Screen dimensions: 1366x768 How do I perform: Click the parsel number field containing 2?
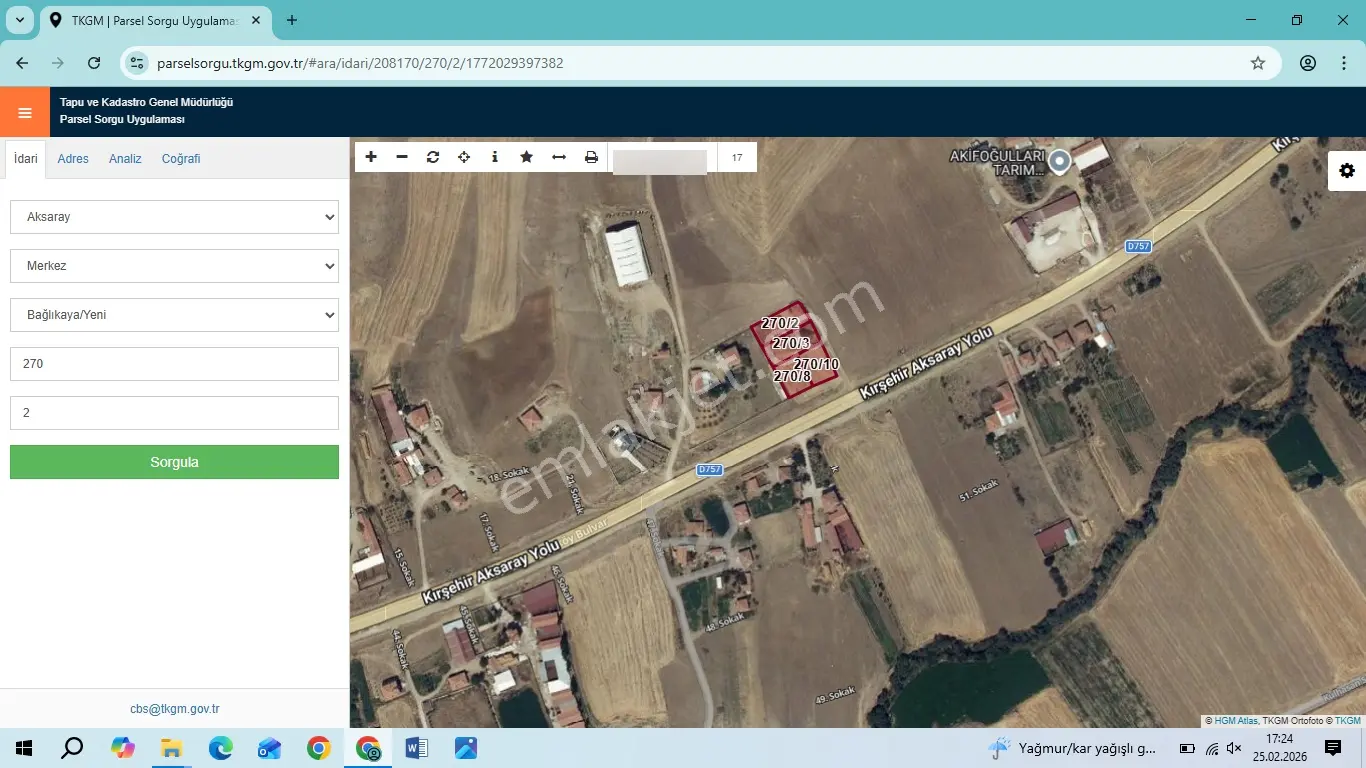[x=174, y=413]
